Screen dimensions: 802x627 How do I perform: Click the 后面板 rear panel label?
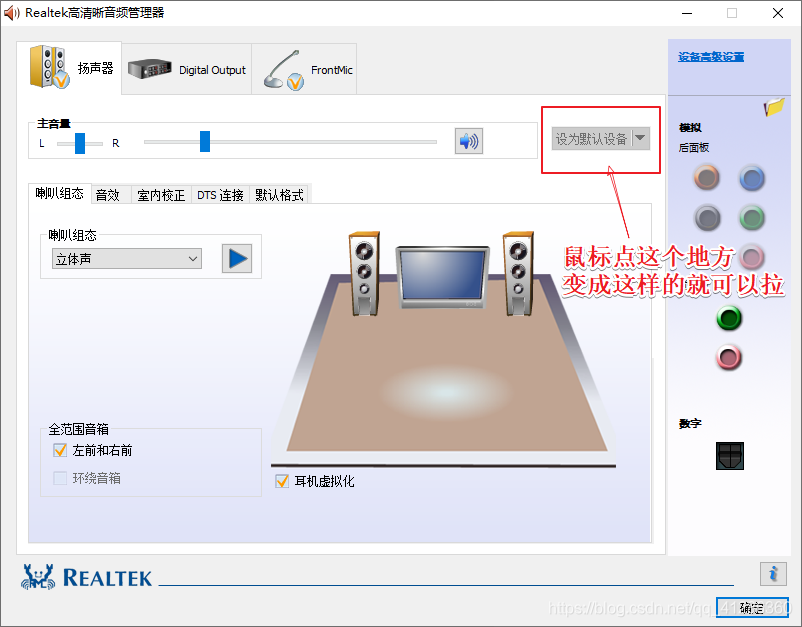(x=694, y=148)
